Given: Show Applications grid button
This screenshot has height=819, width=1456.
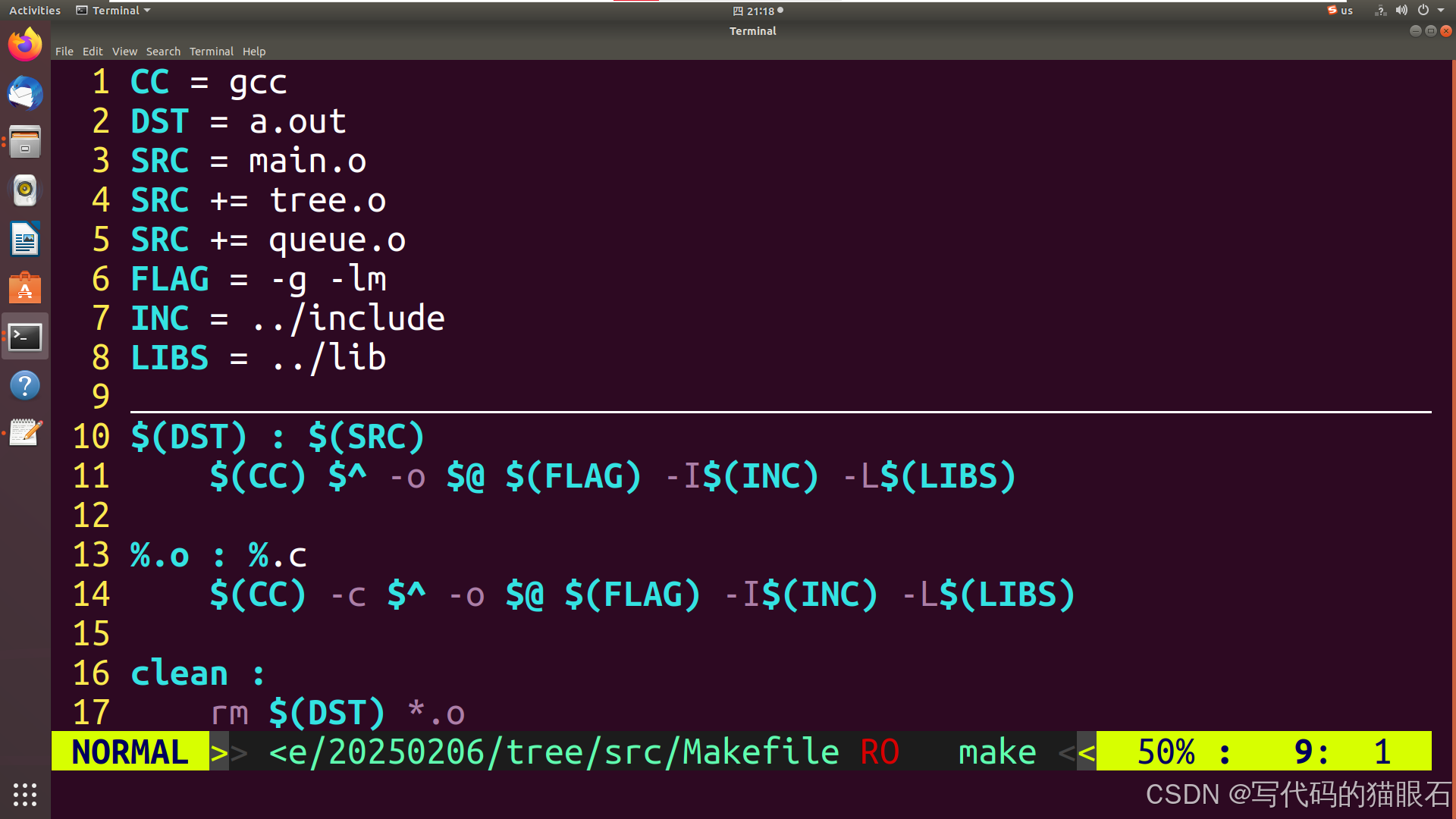Looking at the screenshot, I should pos(25,794).
